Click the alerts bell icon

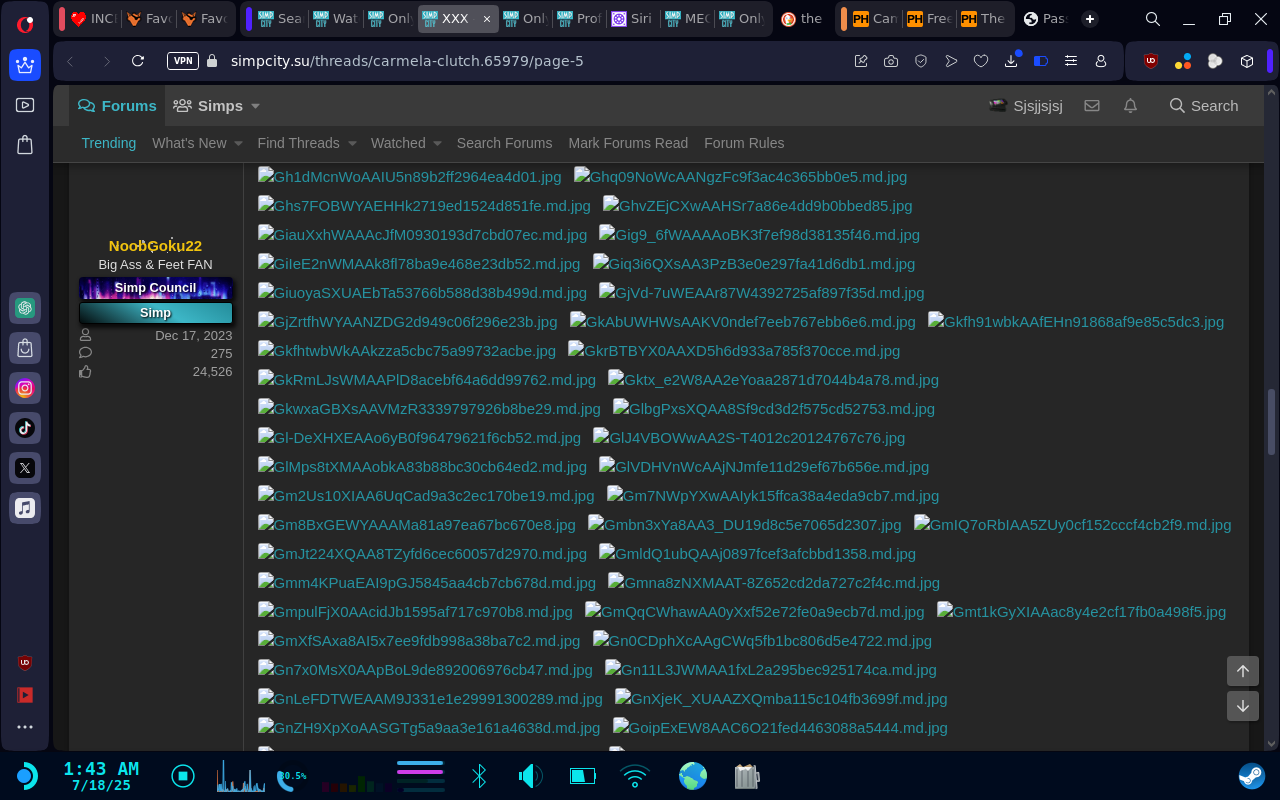tap(1130, 106)
